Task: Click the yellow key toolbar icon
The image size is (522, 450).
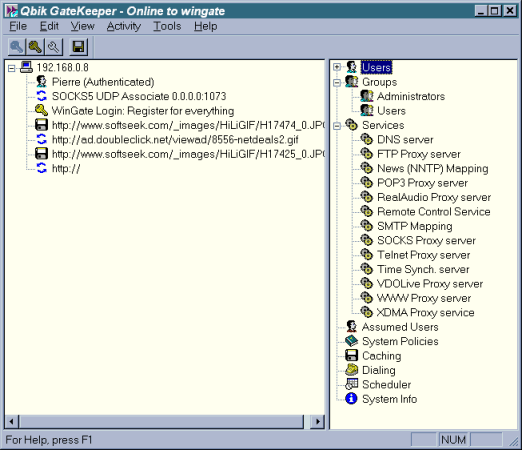Action: coord(35,47)
